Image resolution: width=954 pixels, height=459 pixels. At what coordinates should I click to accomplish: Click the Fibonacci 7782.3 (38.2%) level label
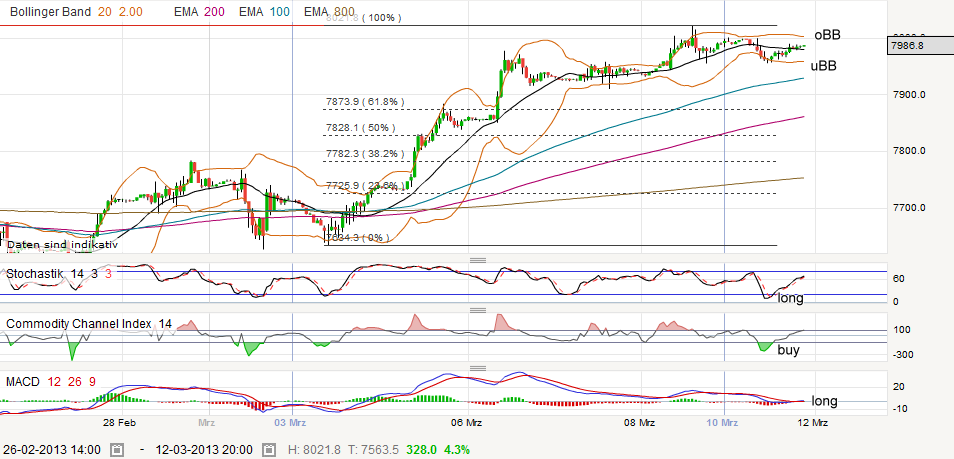[365, 154]
